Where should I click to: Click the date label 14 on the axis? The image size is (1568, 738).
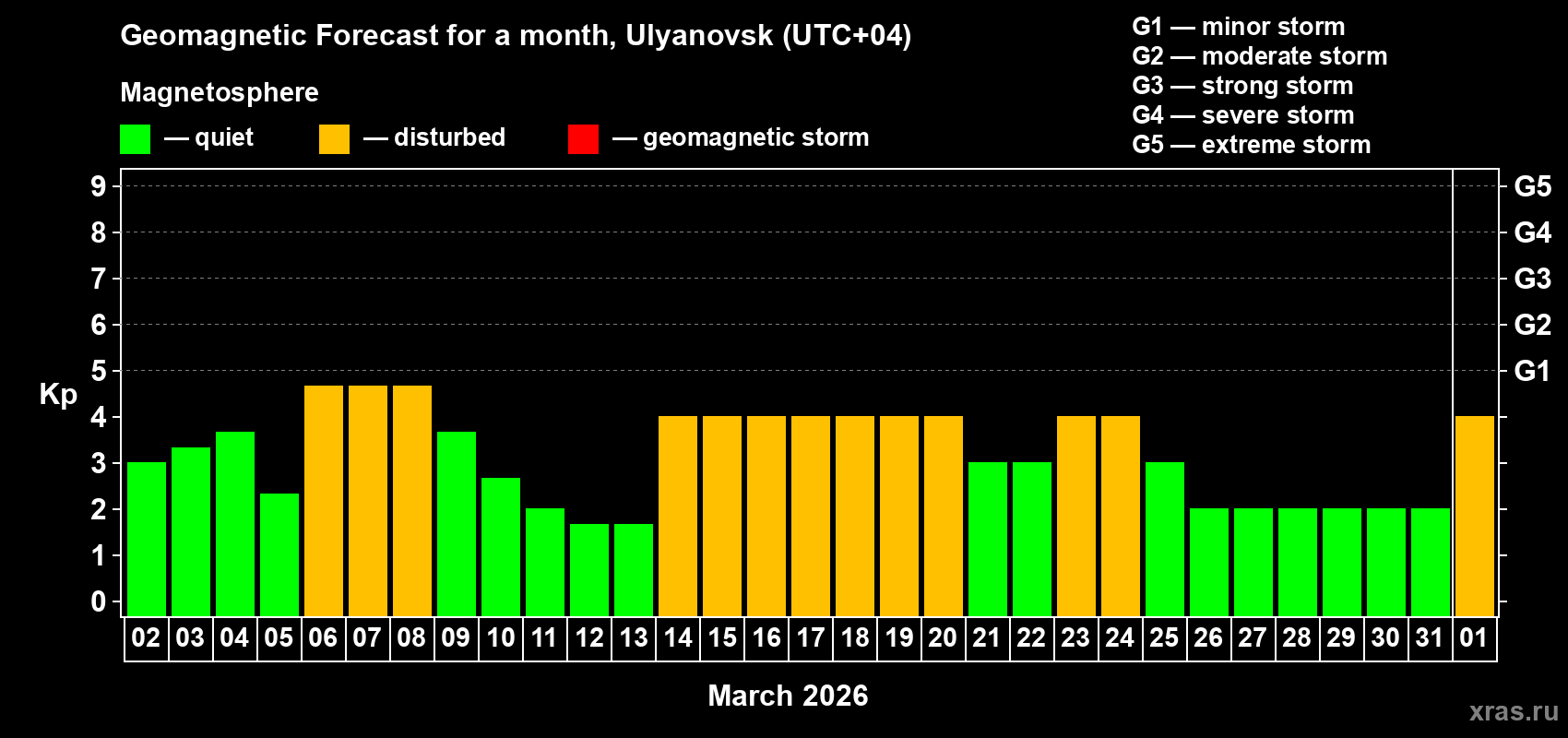click(x=678, y=638)
